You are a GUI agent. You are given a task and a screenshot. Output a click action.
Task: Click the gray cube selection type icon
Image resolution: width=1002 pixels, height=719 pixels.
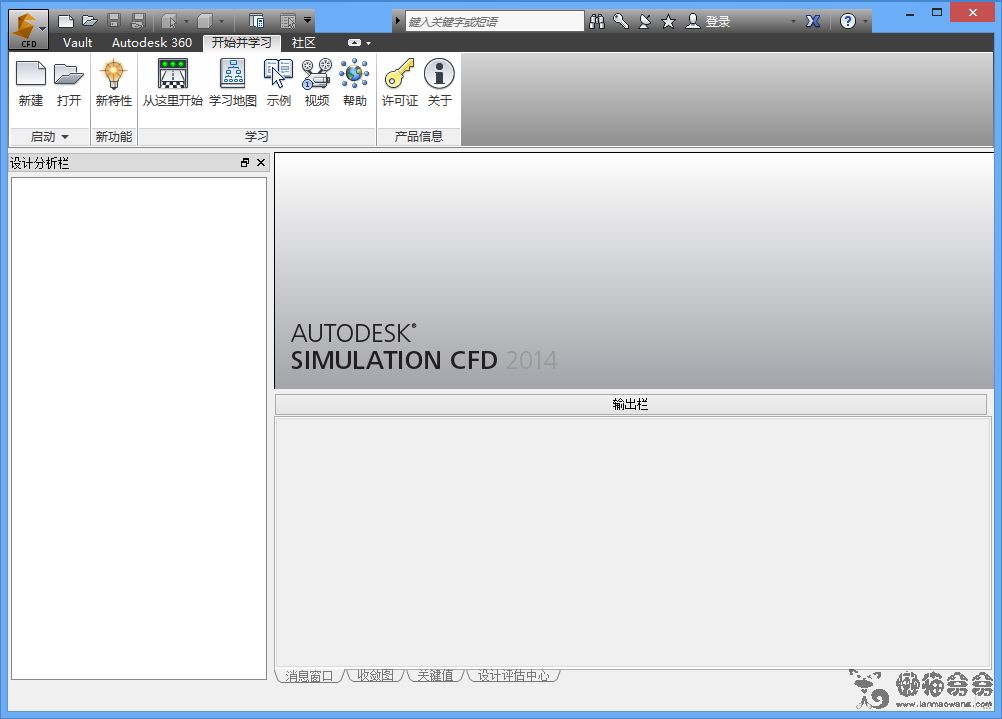click(204, 21)
